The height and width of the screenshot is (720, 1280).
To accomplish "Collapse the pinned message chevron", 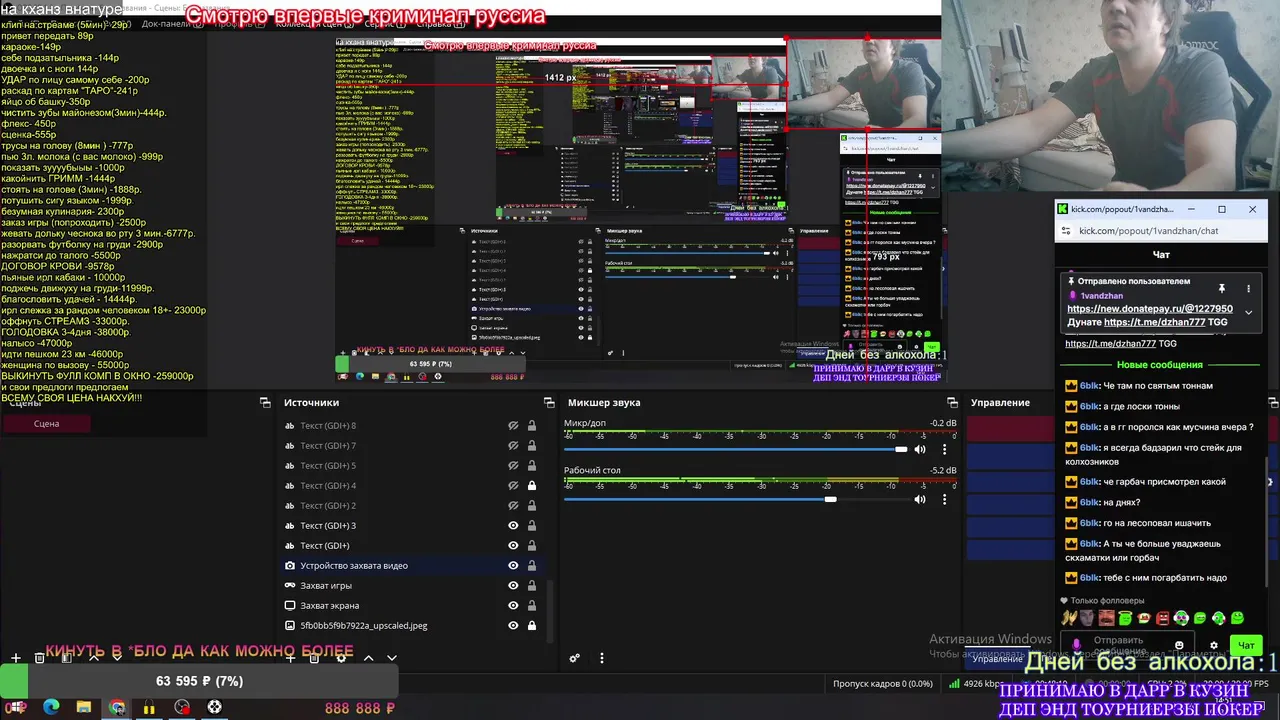I will click(x=1248, y=312).
